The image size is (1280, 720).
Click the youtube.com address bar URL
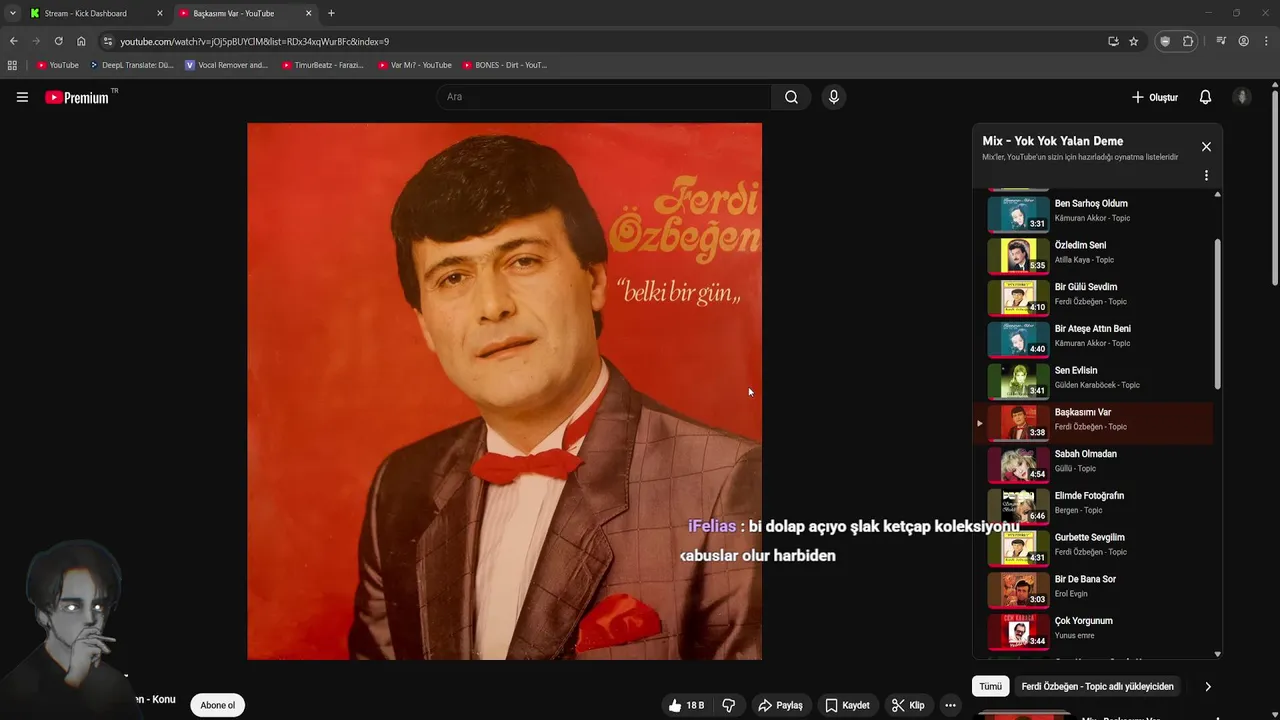[x=254, y=42]
